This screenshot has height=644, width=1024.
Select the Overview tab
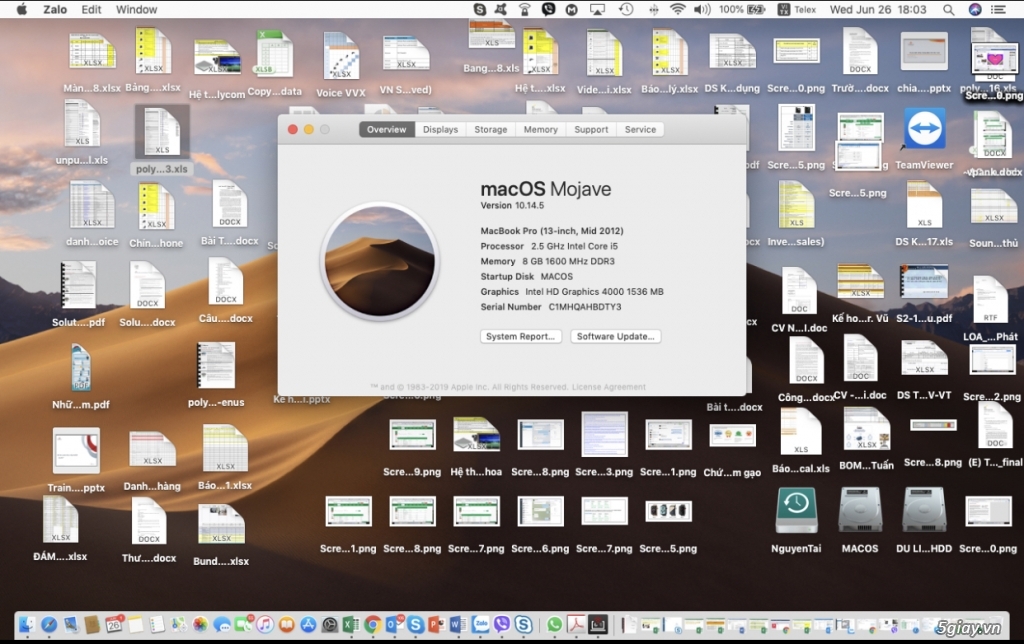387,129
